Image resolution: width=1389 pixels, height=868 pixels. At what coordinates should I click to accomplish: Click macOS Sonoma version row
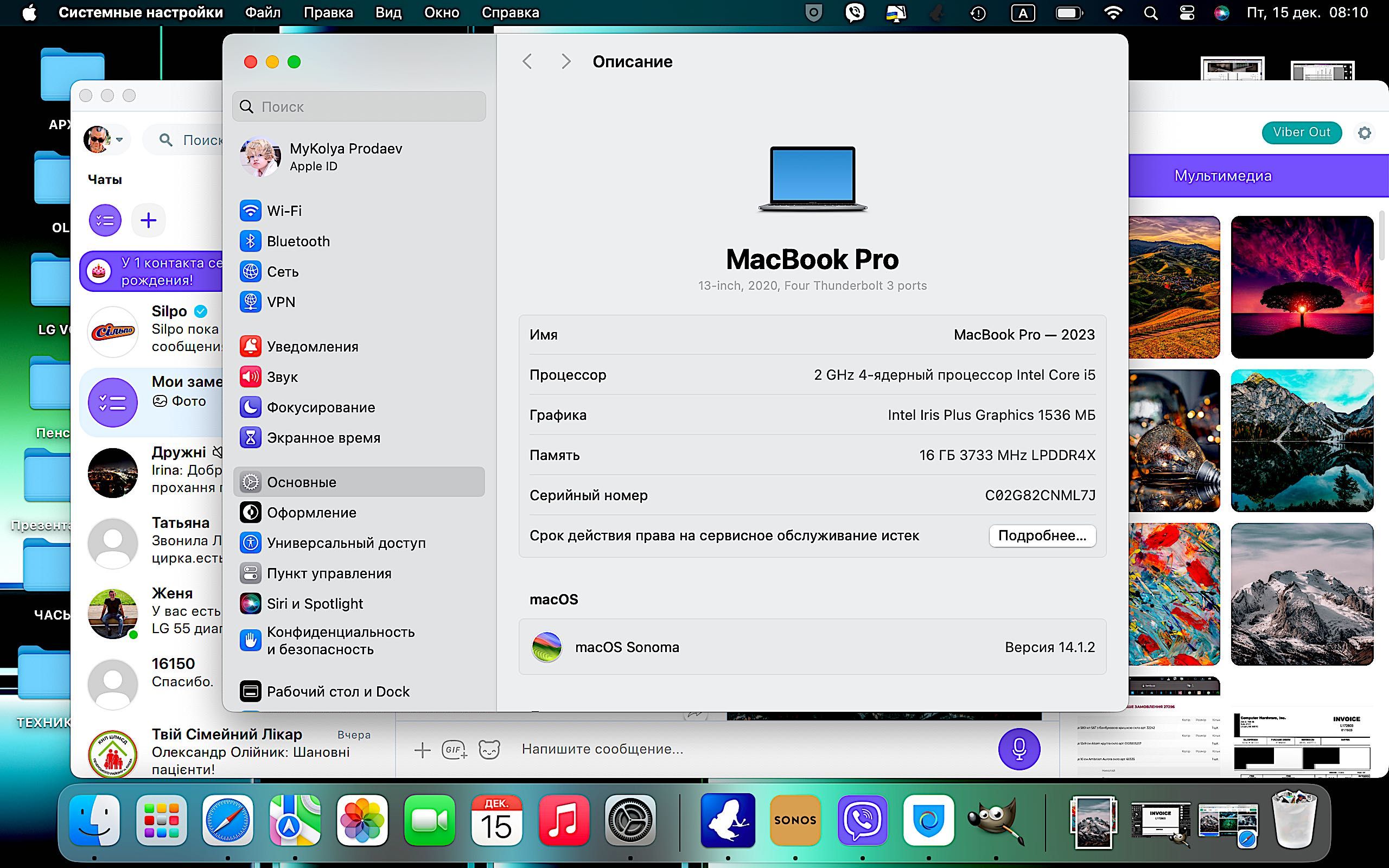(812, 647)
